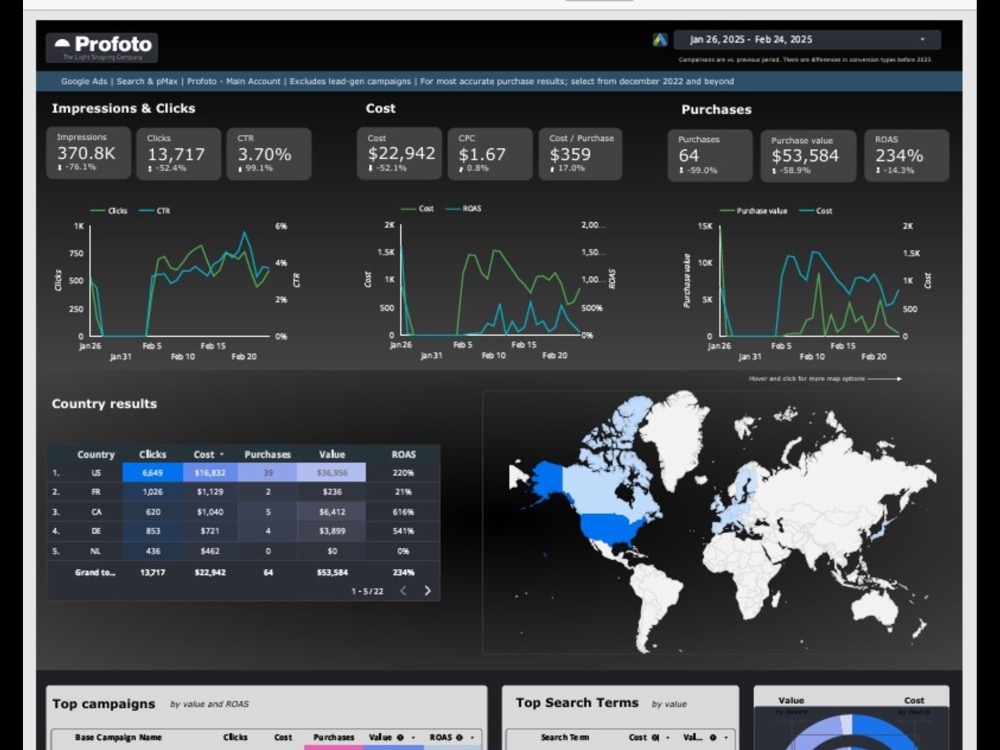
Task: Select the ROAS 234% scorecard
Action: pyautogui.click(x=906, y=156)
